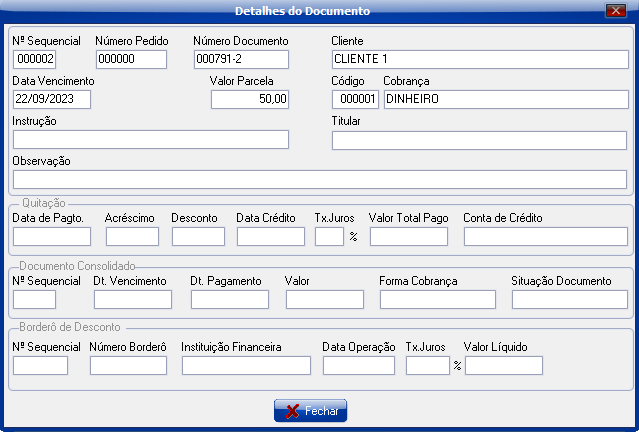Click the Fechar button
The height and width of the screenshot is (432, 639).
click(309, 410)
